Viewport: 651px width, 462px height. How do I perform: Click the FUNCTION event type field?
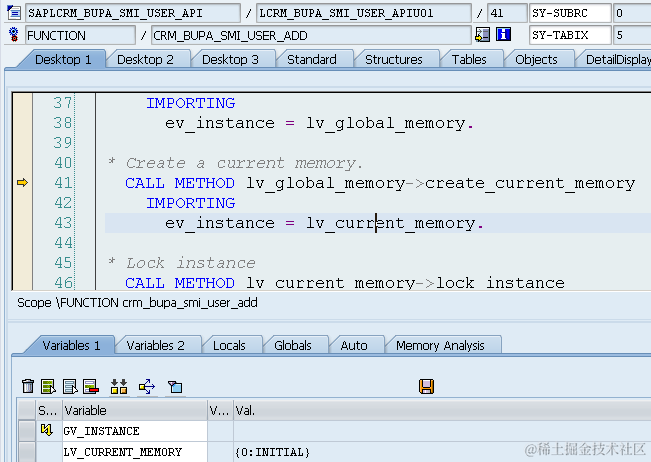pos(80,35)
